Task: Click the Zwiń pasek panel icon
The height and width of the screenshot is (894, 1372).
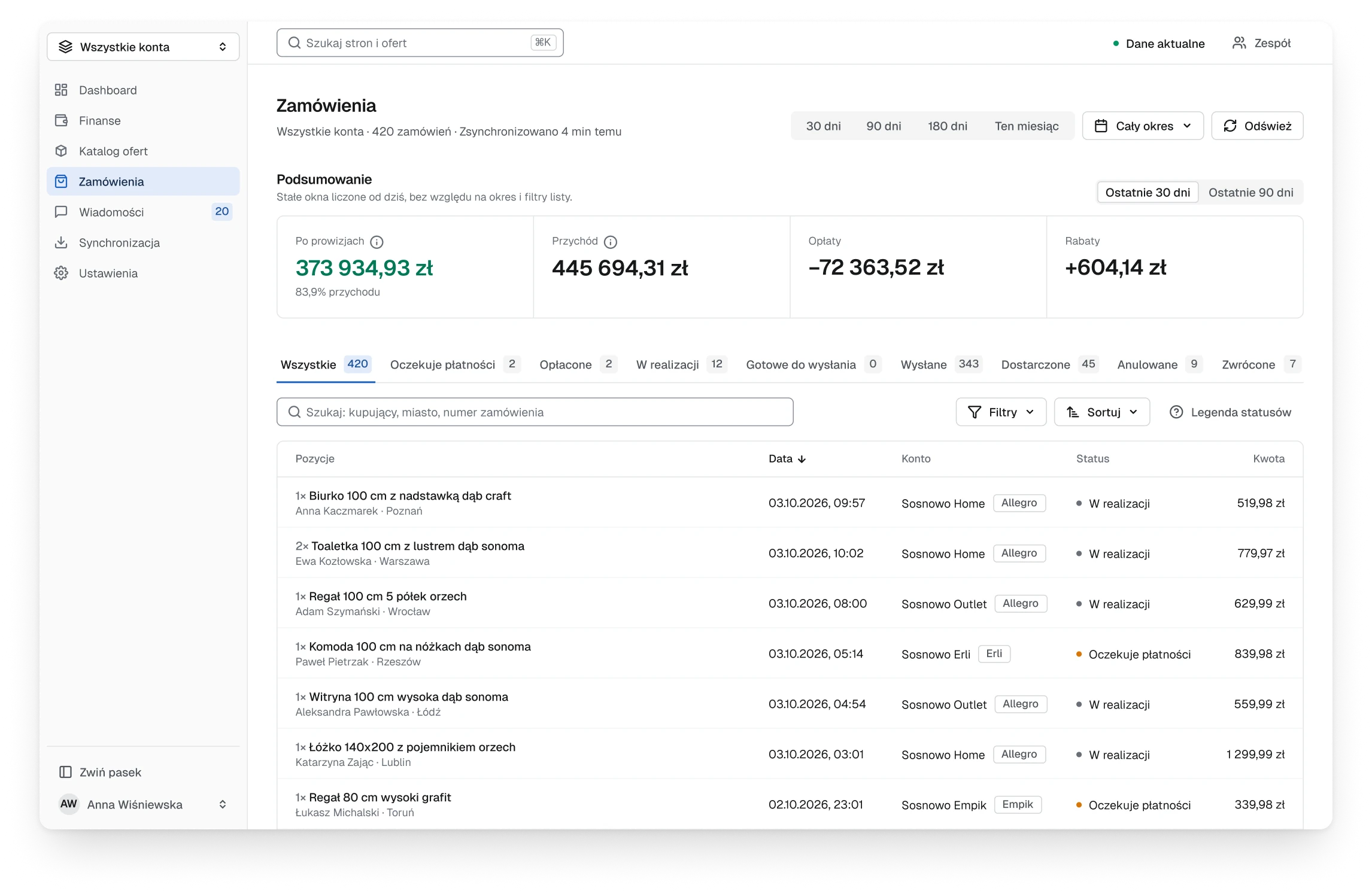Action: pyautogui.click(x=65, y=772)
